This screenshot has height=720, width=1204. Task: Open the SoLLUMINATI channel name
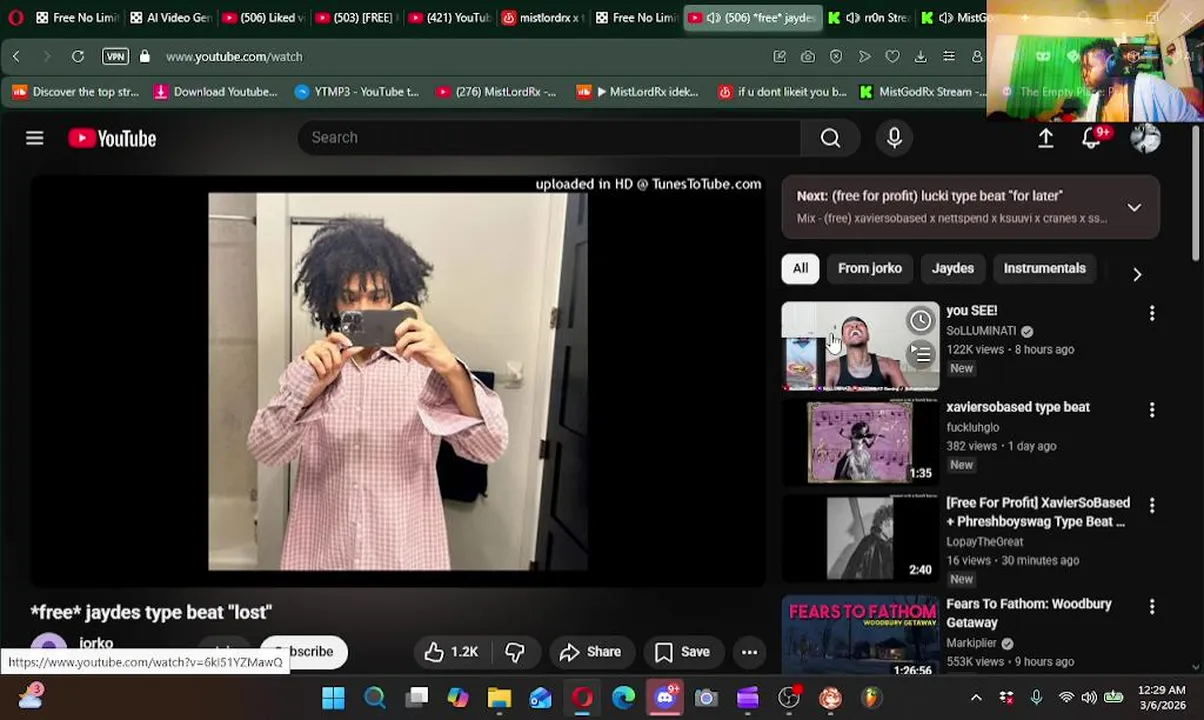[981, 331]
